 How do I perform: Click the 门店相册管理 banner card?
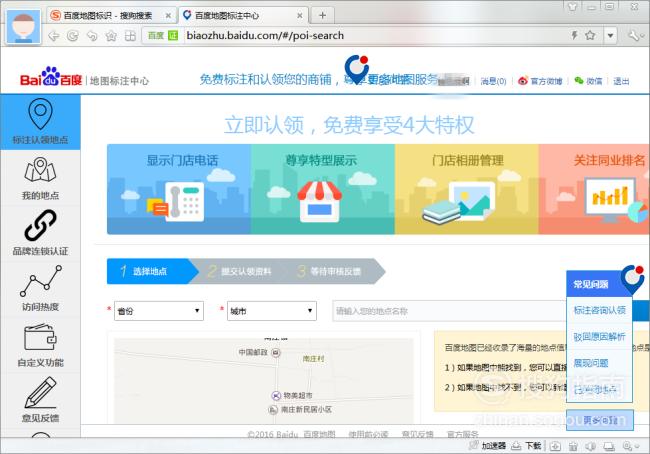pyautogui.click(x=467, y=189)
